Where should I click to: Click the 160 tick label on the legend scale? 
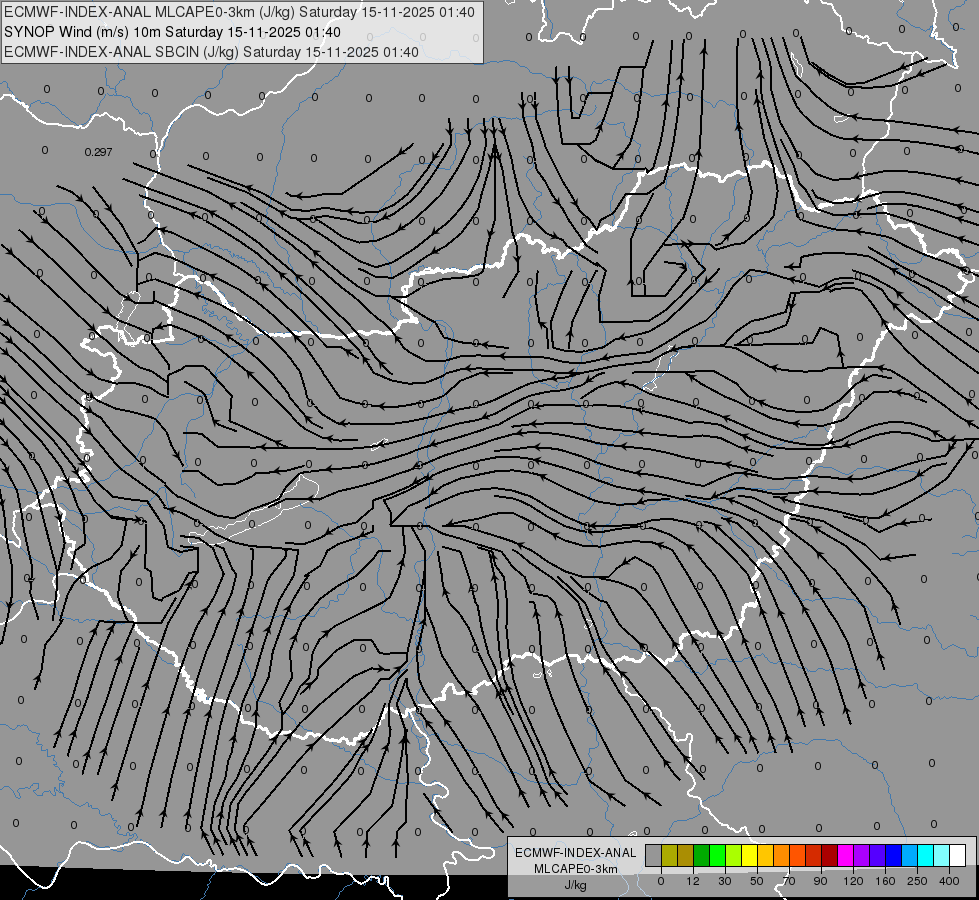click(x=885, y=881)
